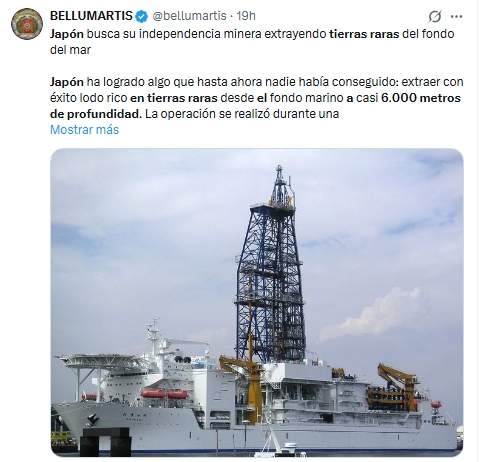Click the BELLUMARTIS display name
The image size is (481, 462).
pos(91,16)
